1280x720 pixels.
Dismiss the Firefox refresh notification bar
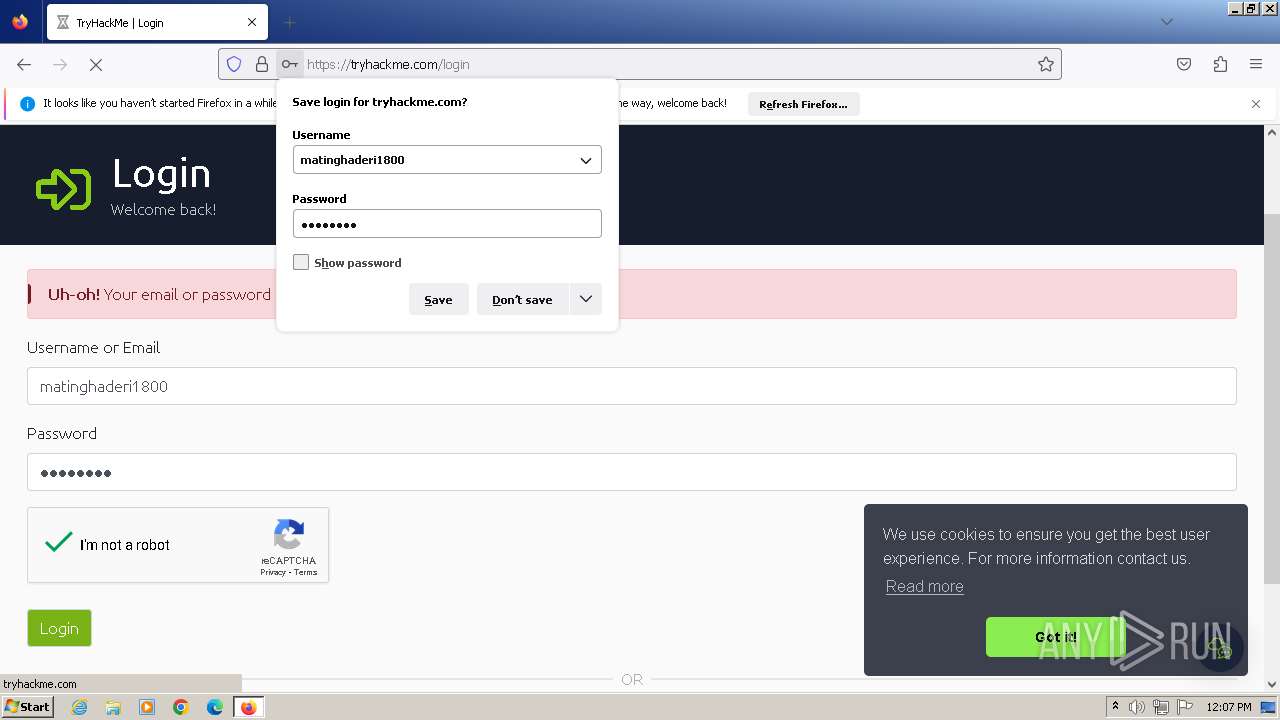coord(1256,104)
